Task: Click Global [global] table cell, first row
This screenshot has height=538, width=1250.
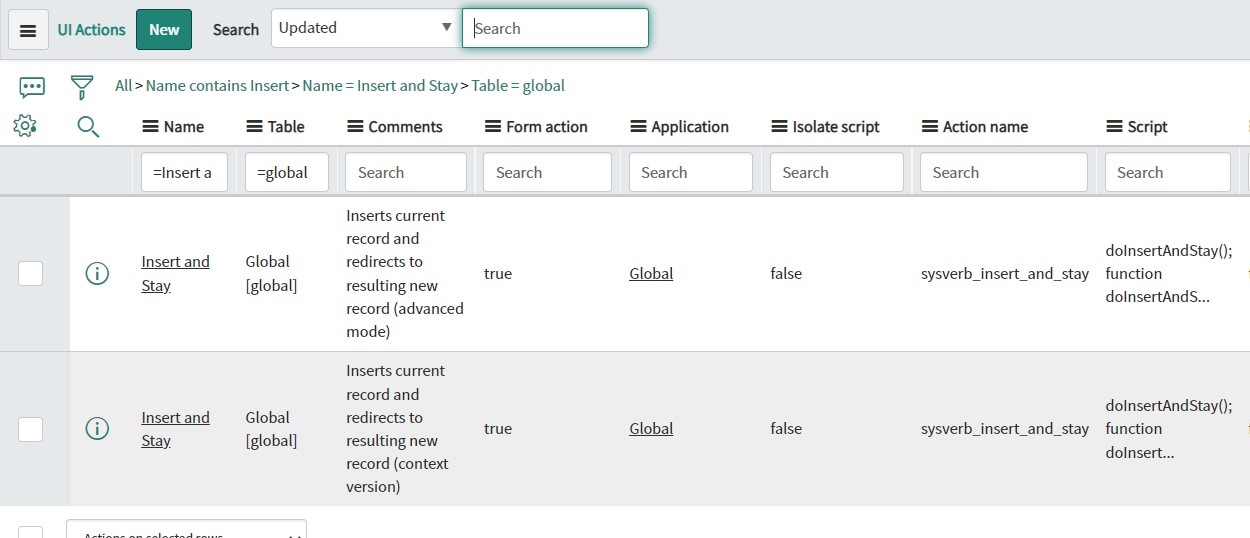Action: (271, 273)
